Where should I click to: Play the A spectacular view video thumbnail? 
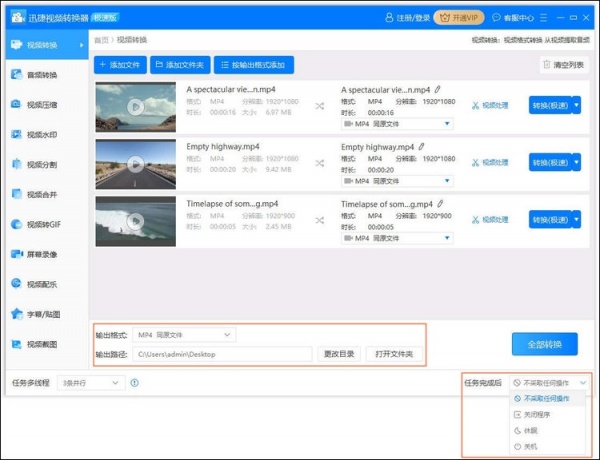[135, 107]
